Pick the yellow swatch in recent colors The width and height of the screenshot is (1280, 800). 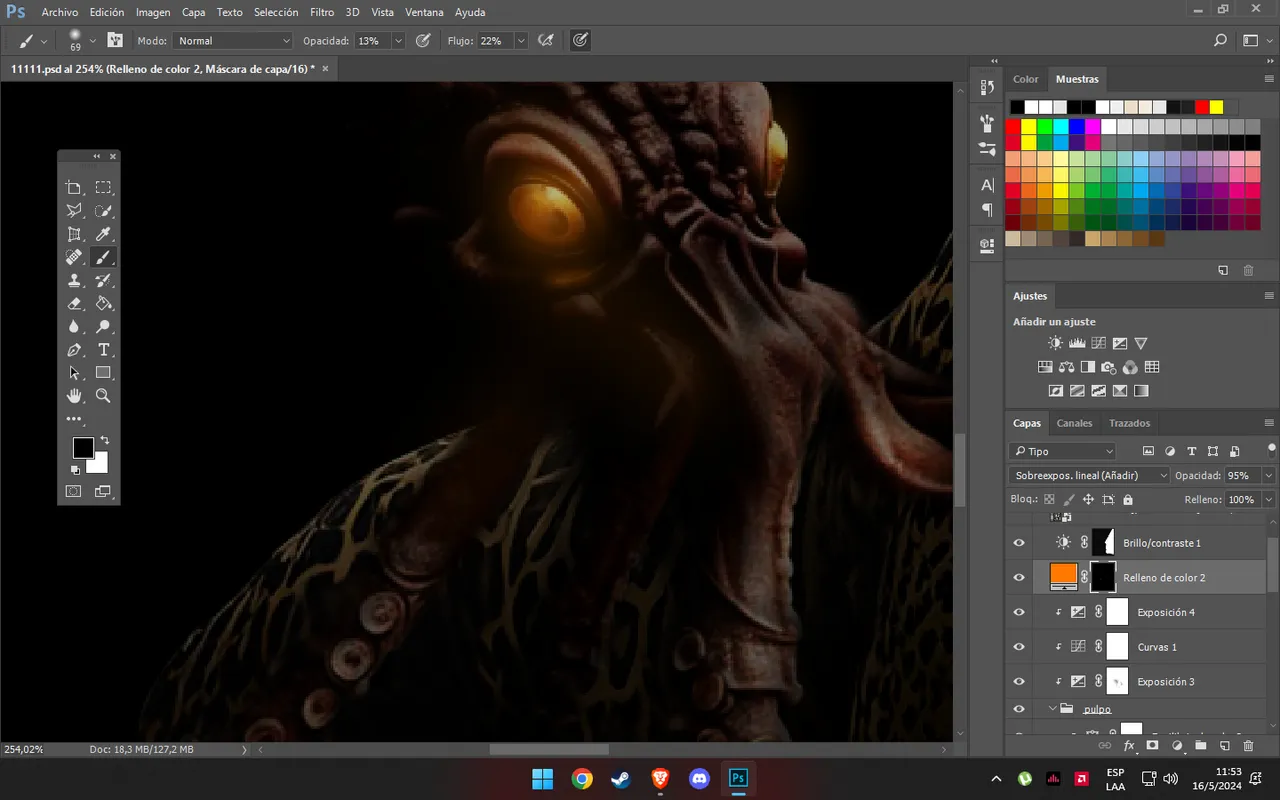pyautogui.click(x=1216, y=107)
